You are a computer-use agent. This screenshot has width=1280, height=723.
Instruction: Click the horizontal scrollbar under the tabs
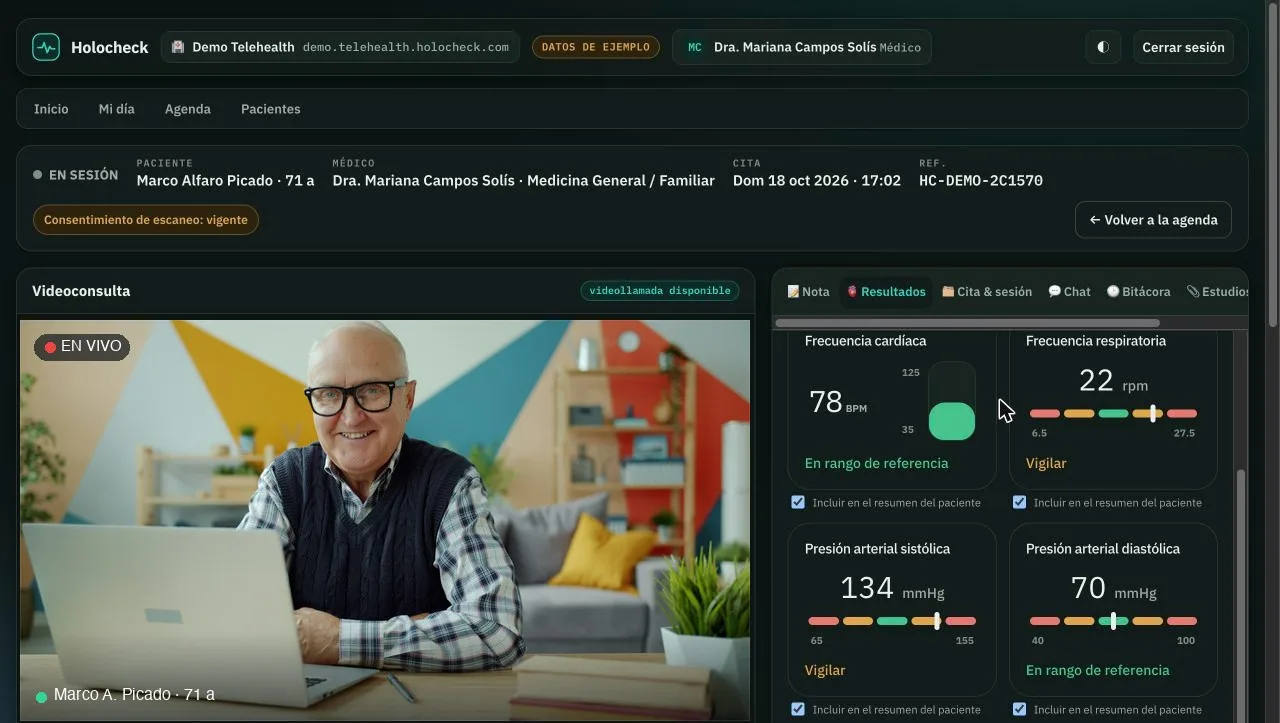968,323
